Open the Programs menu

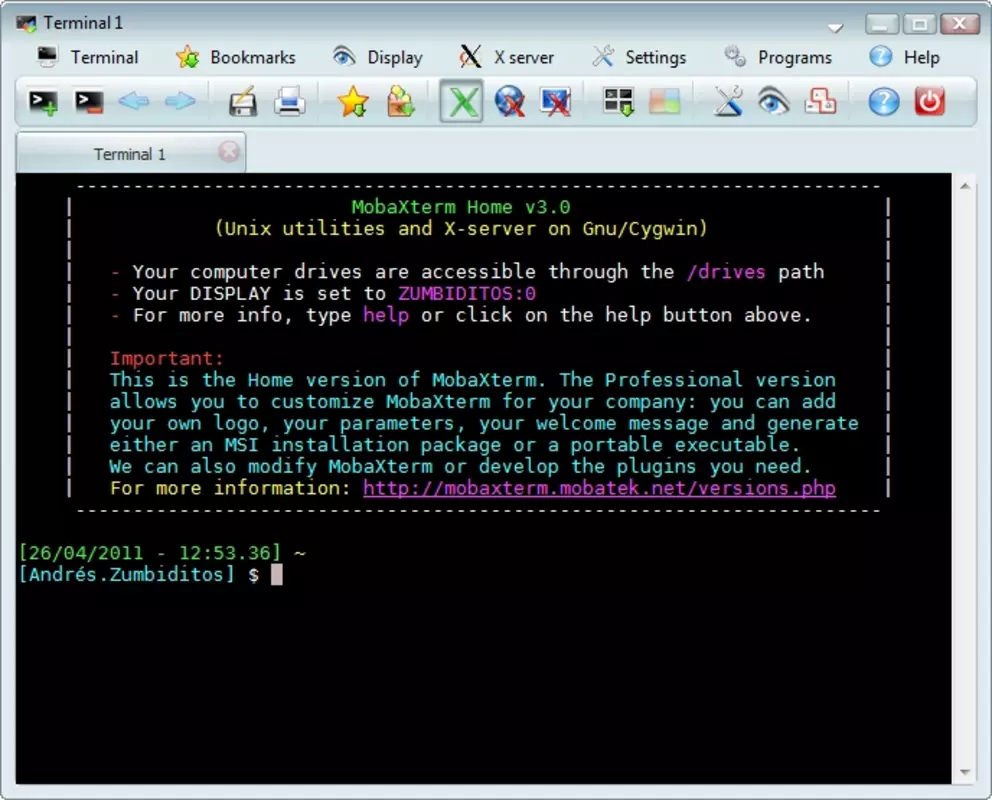pyautogui.click(x=778, y=58)
